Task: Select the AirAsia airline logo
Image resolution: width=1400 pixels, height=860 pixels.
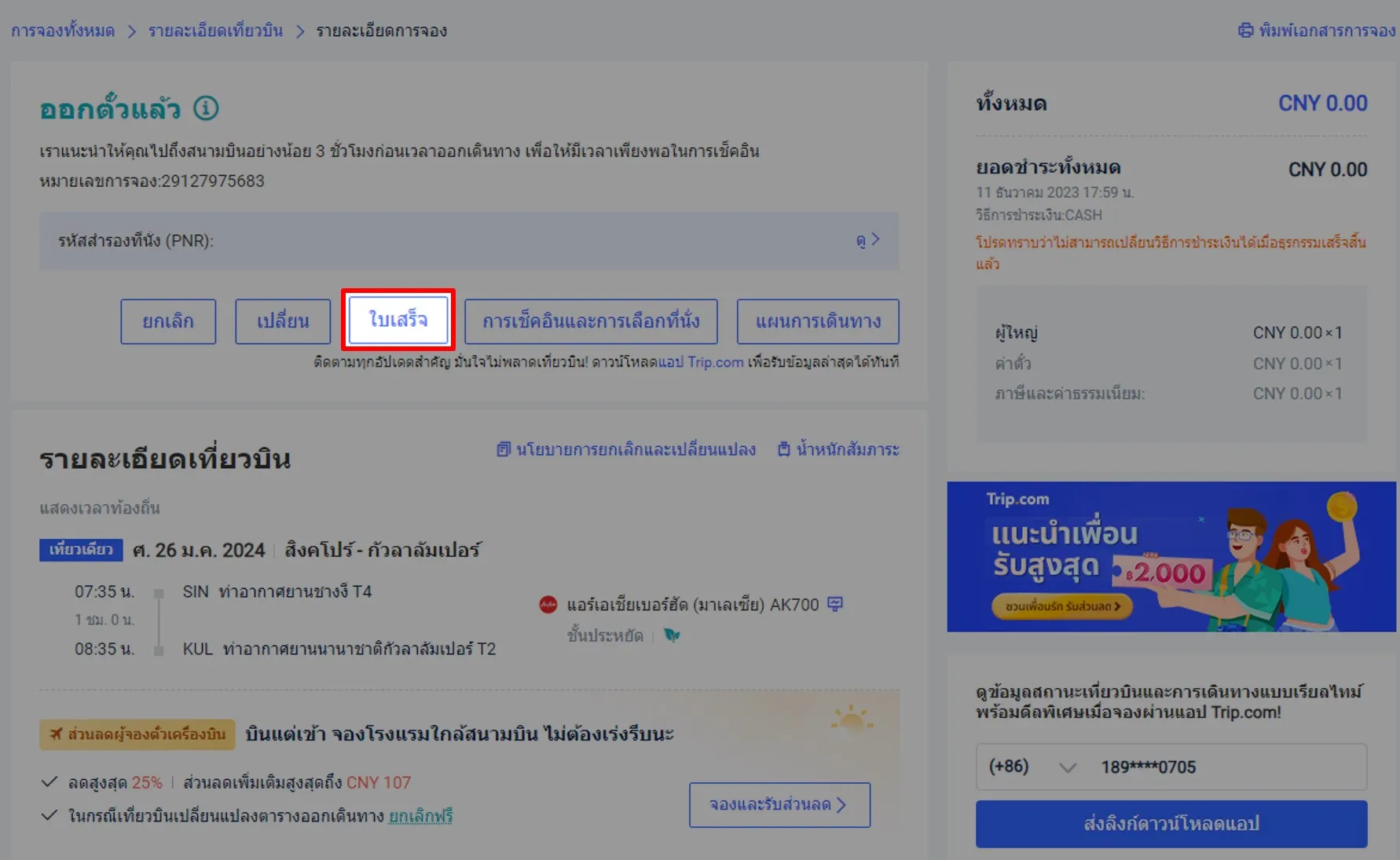Action: pyautogui.click(x=546, y=603)
